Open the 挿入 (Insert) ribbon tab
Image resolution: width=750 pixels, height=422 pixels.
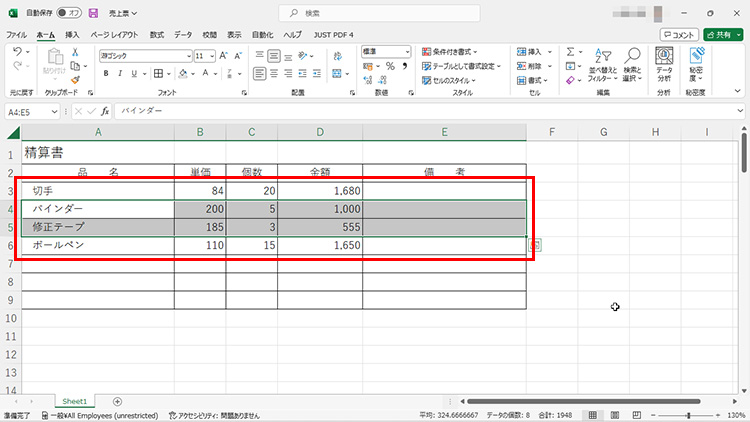click(x=72, y=34)
